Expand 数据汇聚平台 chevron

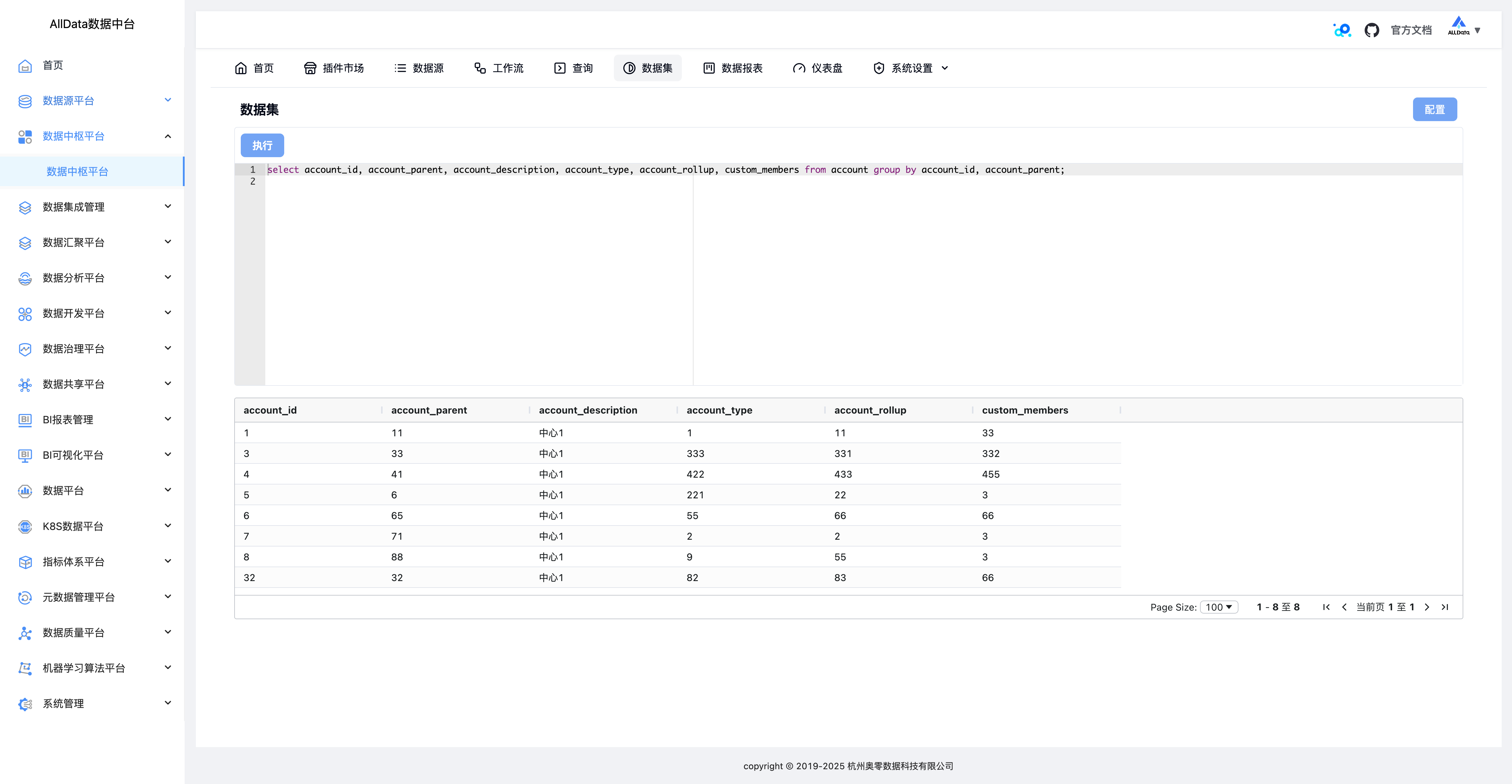[168, 242]
